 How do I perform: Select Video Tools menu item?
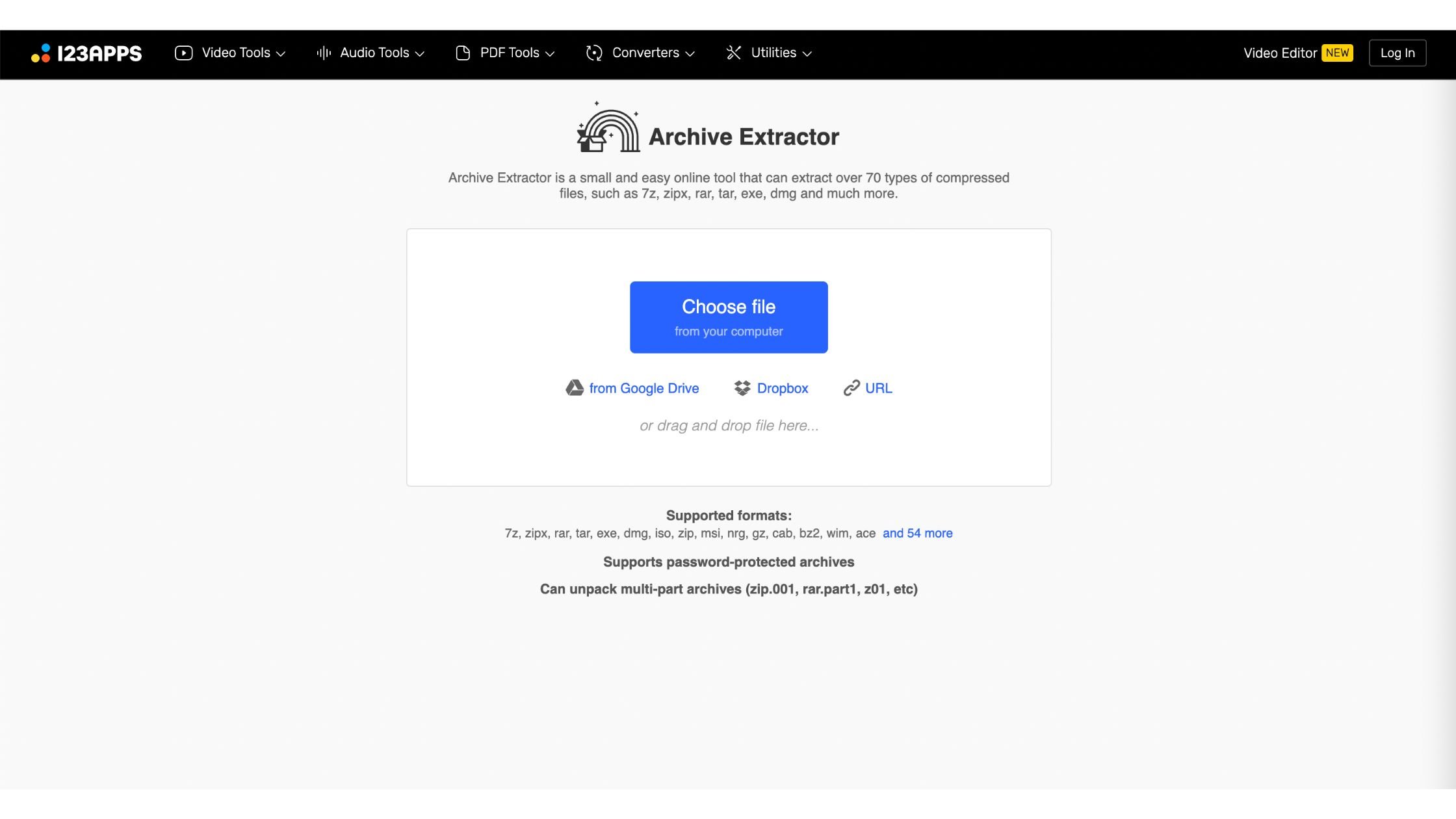click(x=229, y=52)
